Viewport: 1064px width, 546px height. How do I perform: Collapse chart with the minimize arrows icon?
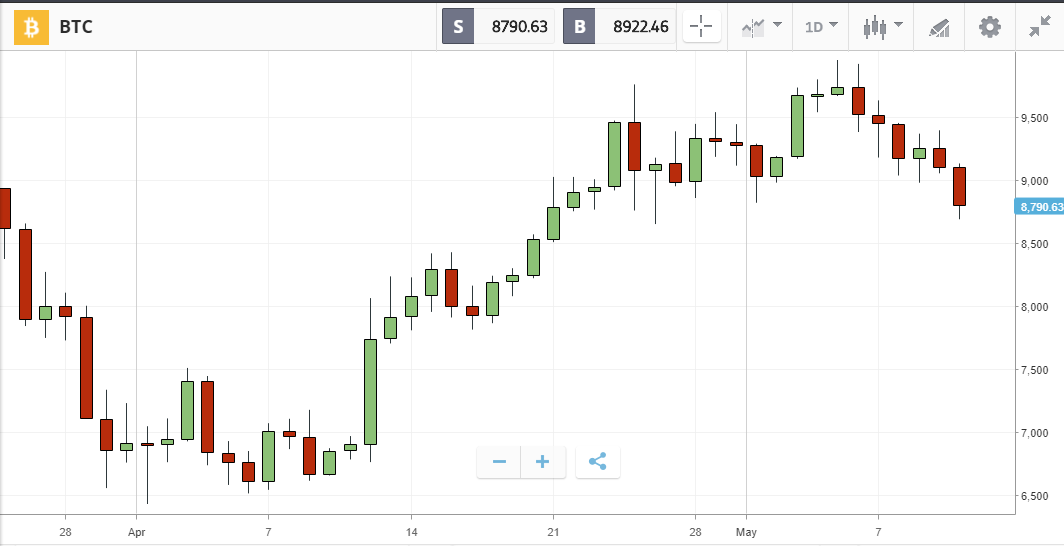(x=1039, y=27)
